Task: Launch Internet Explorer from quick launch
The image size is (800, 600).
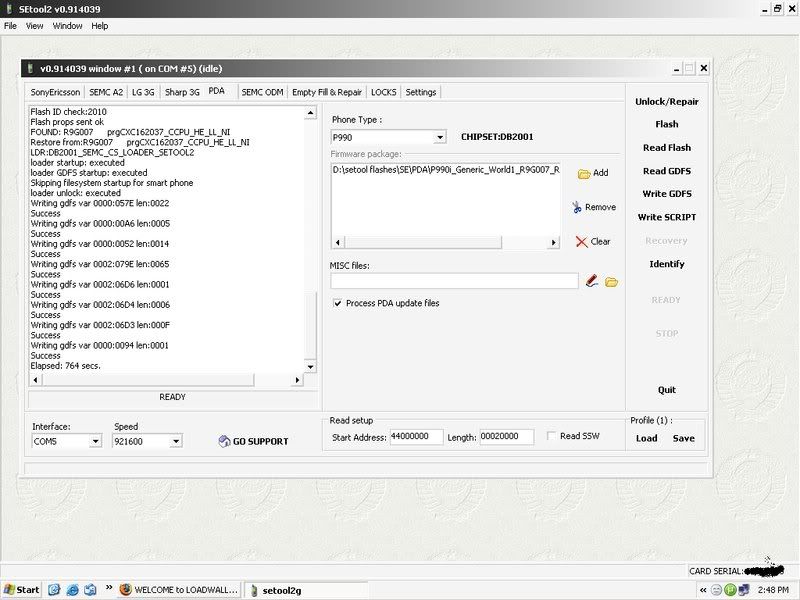Action: (x=72, y=590)
